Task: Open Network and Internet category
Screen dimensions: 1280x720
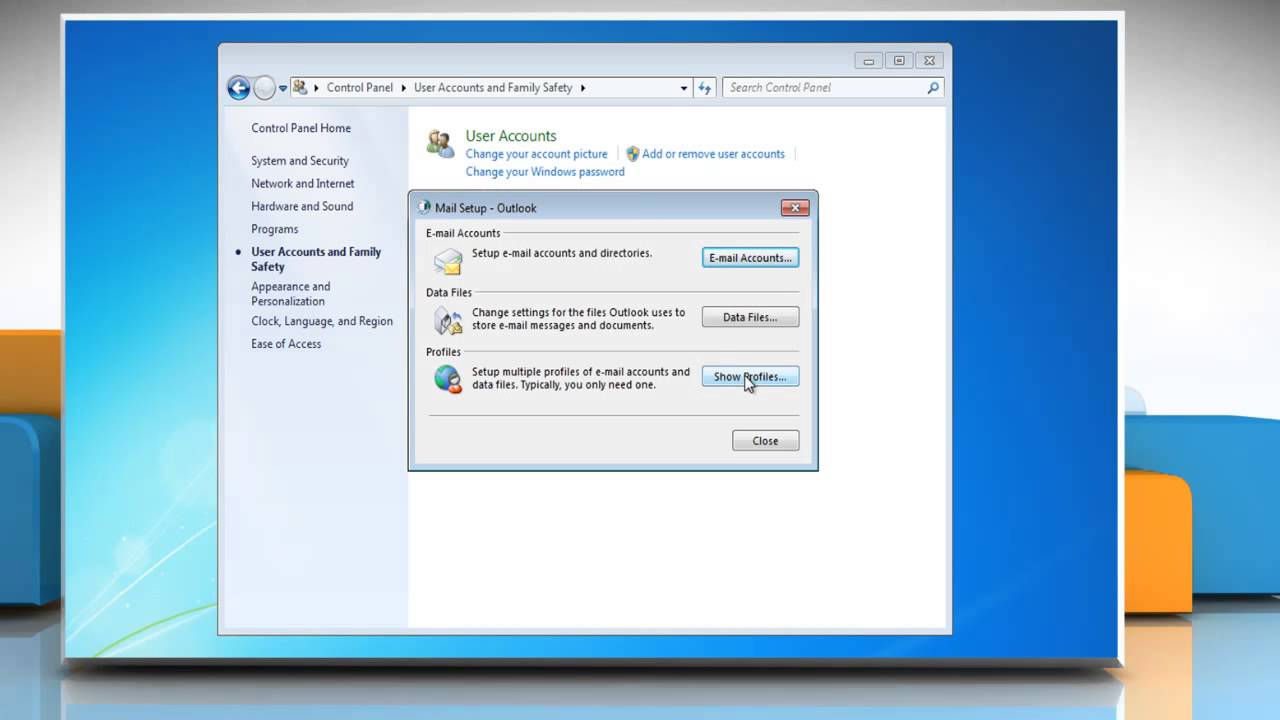Action: point(303,184)
